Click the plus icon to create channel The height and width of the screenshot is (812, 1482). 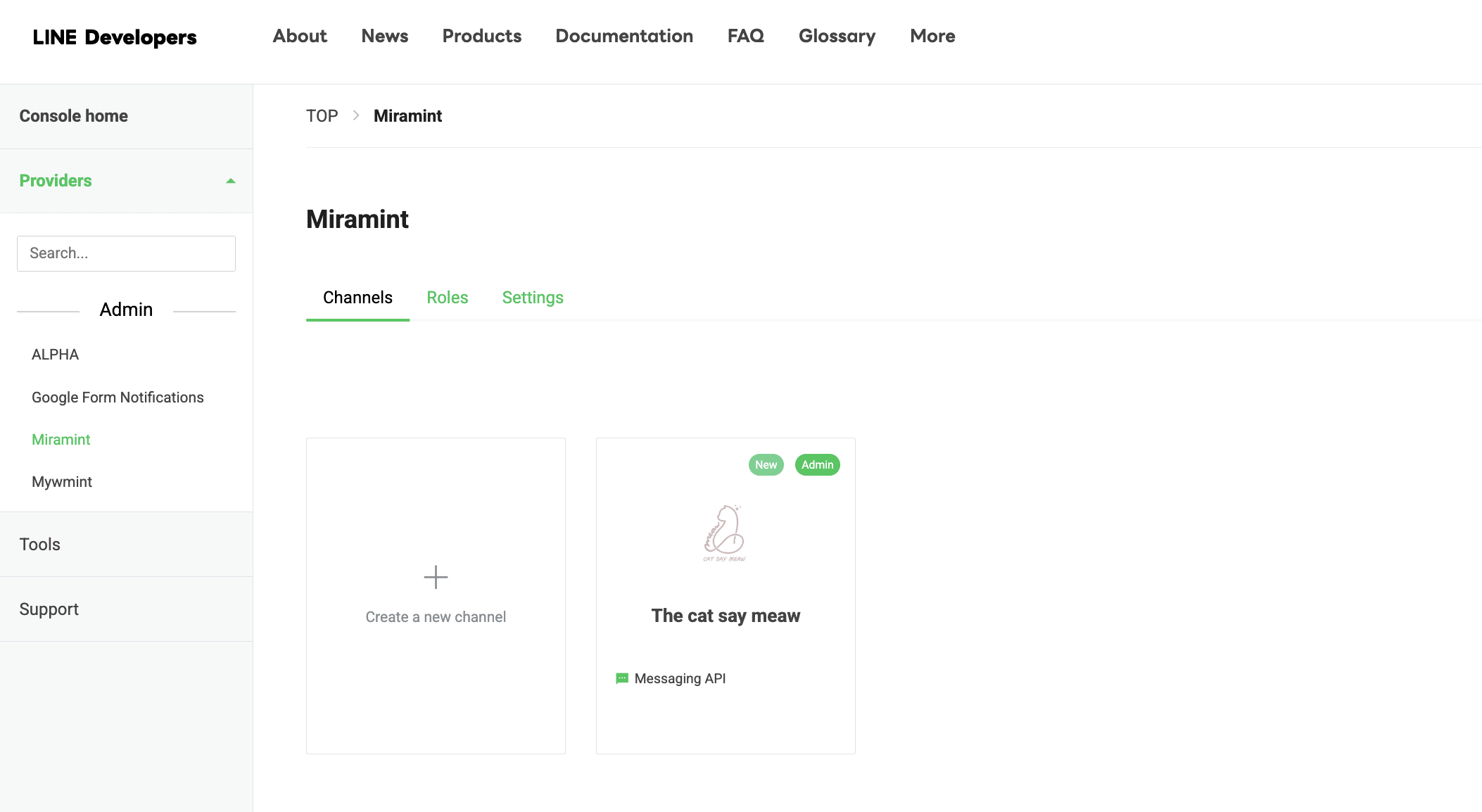click(x=436, y=577)
